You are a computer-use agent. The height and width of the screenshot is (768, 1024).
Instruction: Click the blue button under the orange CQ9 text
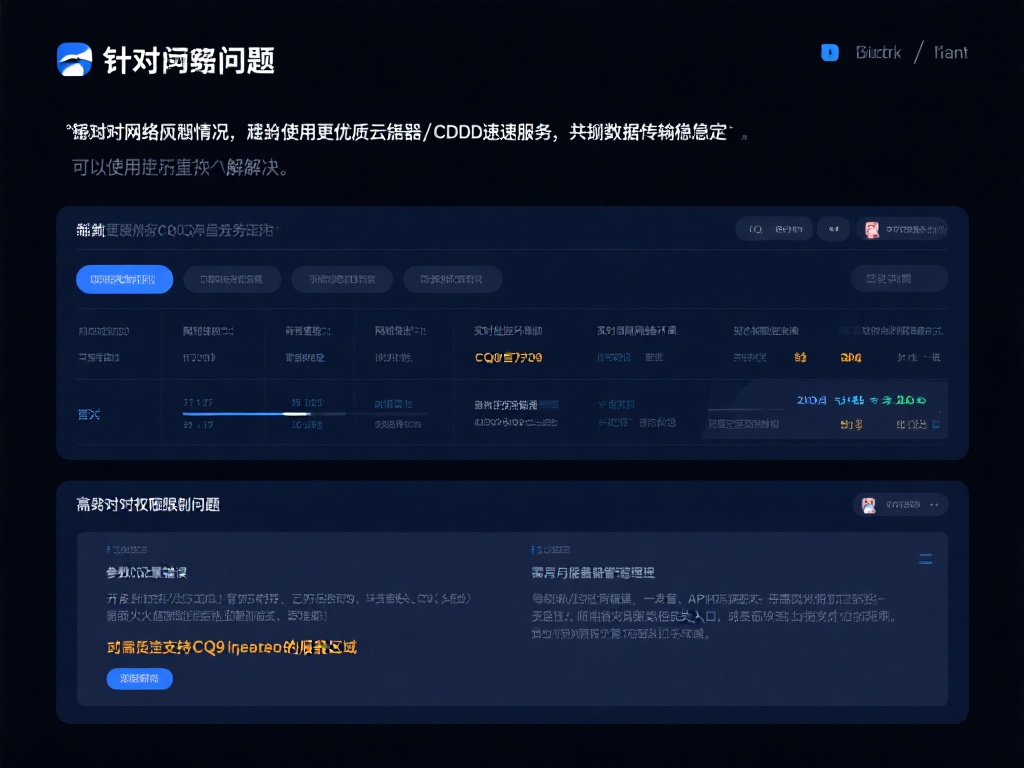tap(139, 679)
